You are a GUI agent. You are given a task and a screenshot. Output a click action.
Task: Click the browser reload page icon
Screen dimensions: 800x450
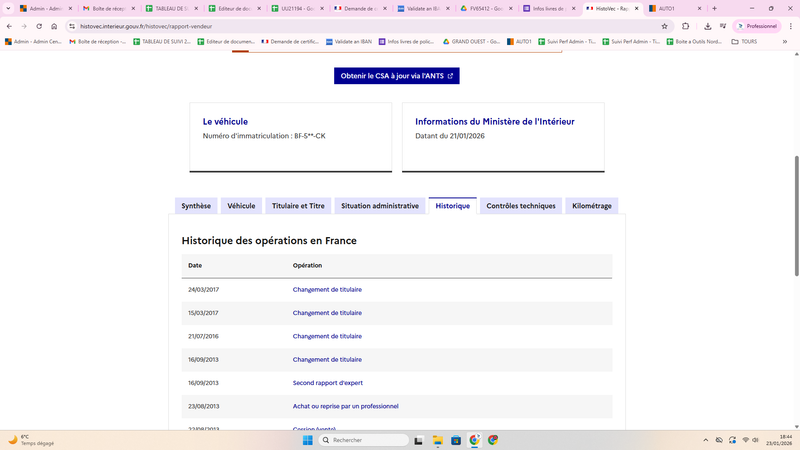(39, 26)
